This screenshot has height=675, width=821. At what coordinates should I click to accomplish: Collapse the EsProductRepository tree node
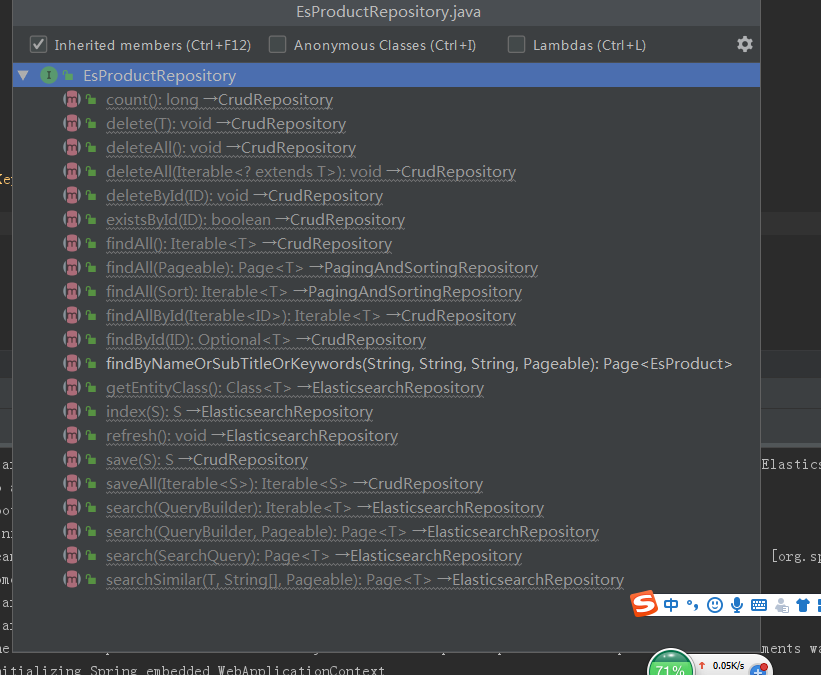point(23,75)
